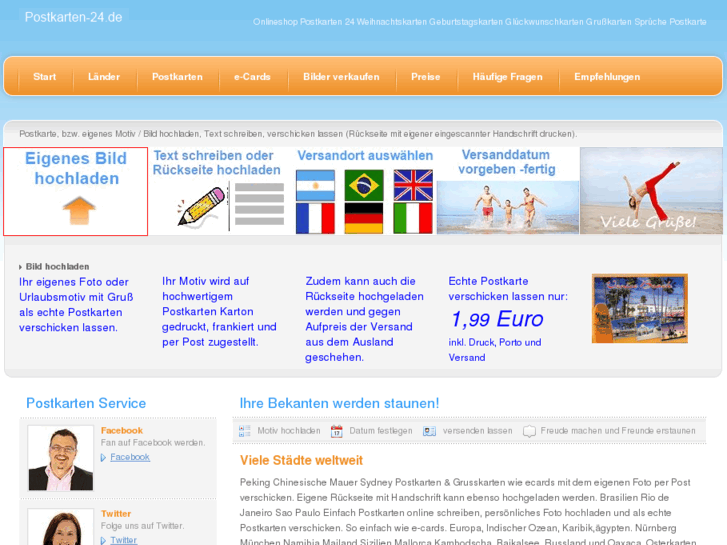The width and height of the screenshot is (727, 545).
Task: Click the versenden lassen card icon
Action: (429, 431)
